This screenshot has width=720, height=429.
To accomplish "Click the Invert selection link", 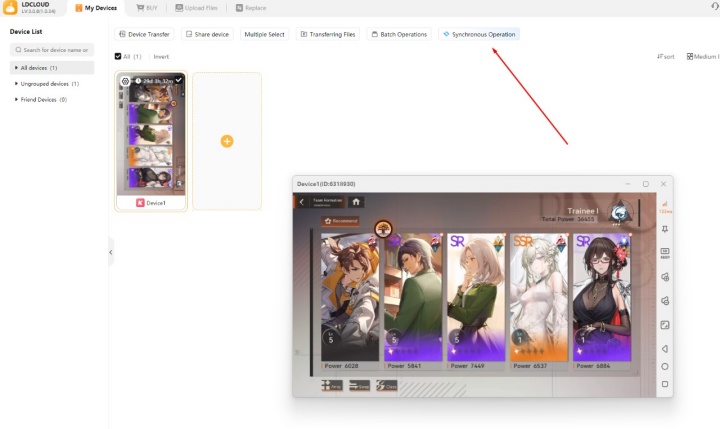I will 161,56.
